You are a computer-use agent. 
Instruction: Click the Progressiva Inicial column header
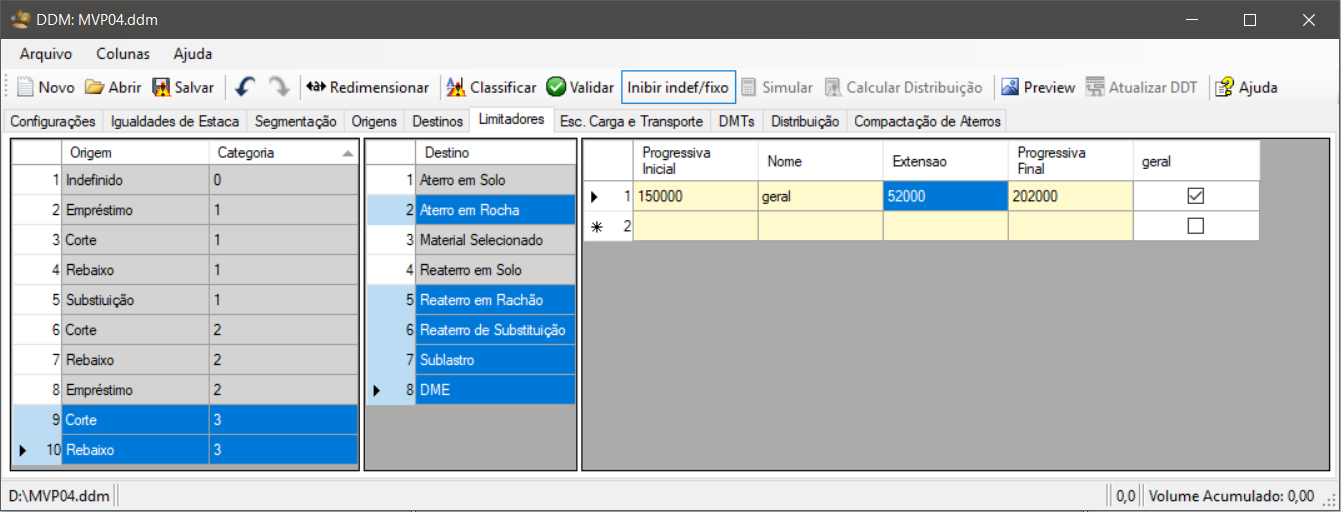(695, 161)
